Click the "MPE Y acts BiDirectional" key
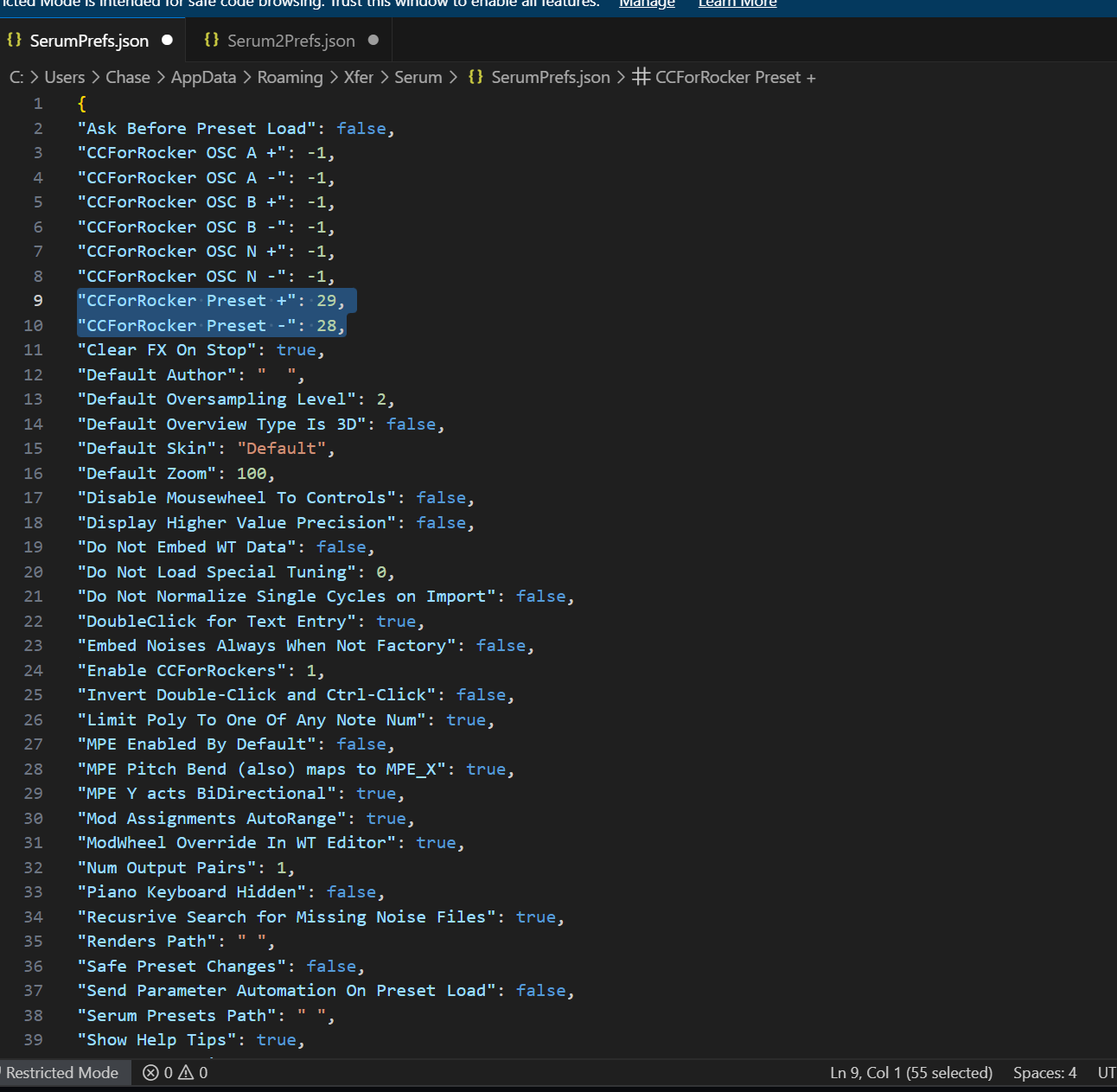The width and height of the screenshot is (1117, 1092). pos(207,794)
